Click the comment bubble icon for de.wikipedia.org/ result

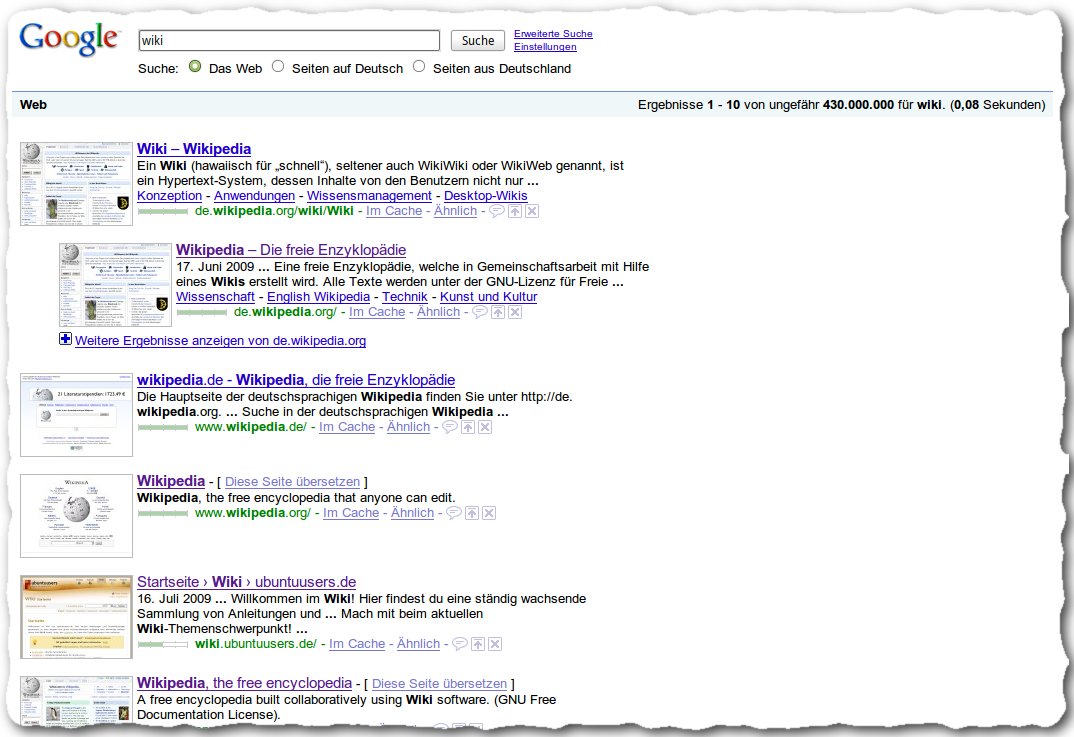pos(480,312)
